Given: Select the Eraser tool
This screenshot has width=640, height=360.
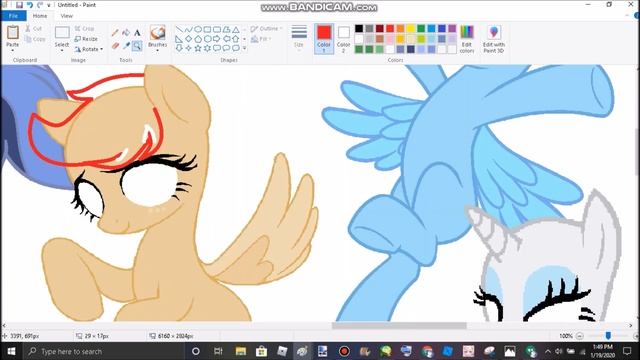Looking at the screenshot, I should 116,46.
